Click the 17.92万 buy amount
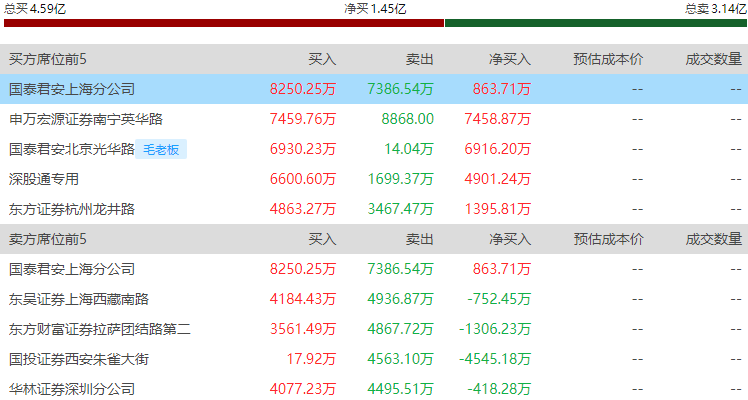 [312, 359]
